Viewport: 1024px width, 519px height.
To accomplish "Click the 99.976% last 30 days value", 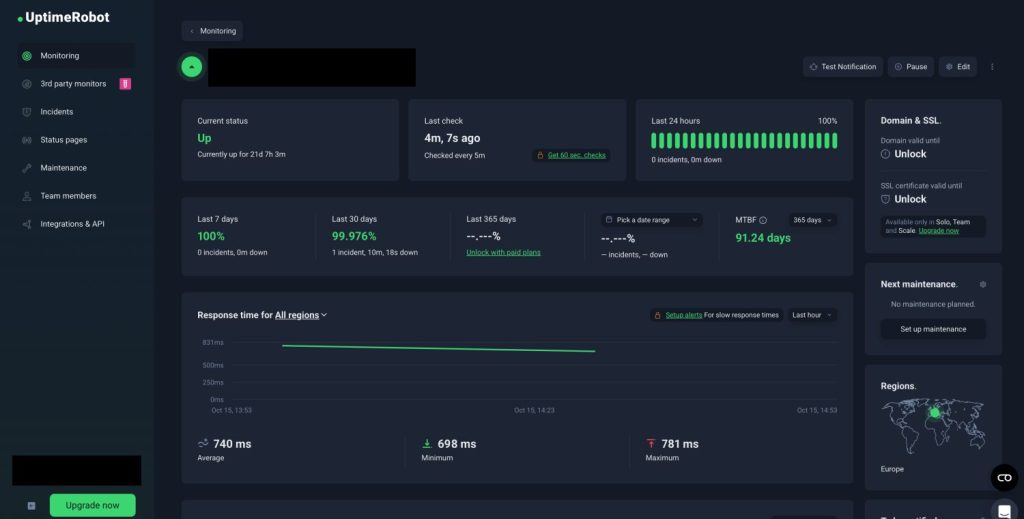I will coord(354,236).
